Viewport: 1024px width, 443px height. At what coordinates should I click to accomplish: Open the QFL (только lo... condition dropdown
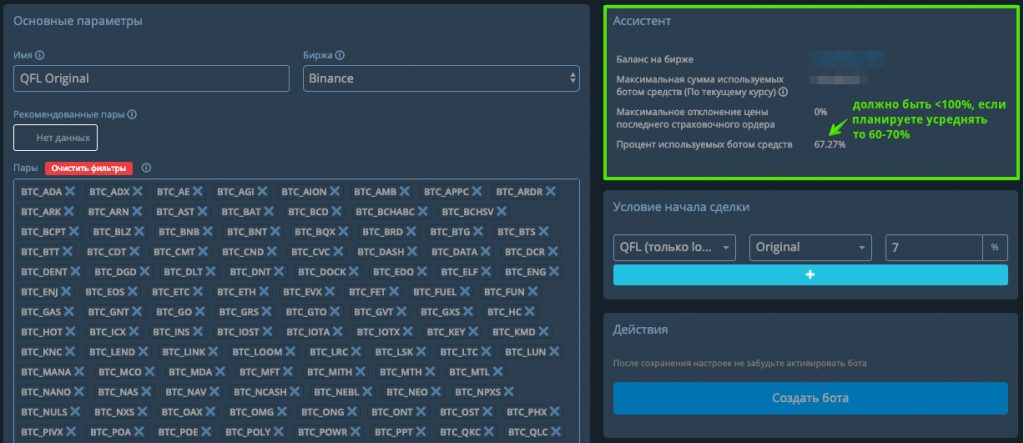coord(675,248)
